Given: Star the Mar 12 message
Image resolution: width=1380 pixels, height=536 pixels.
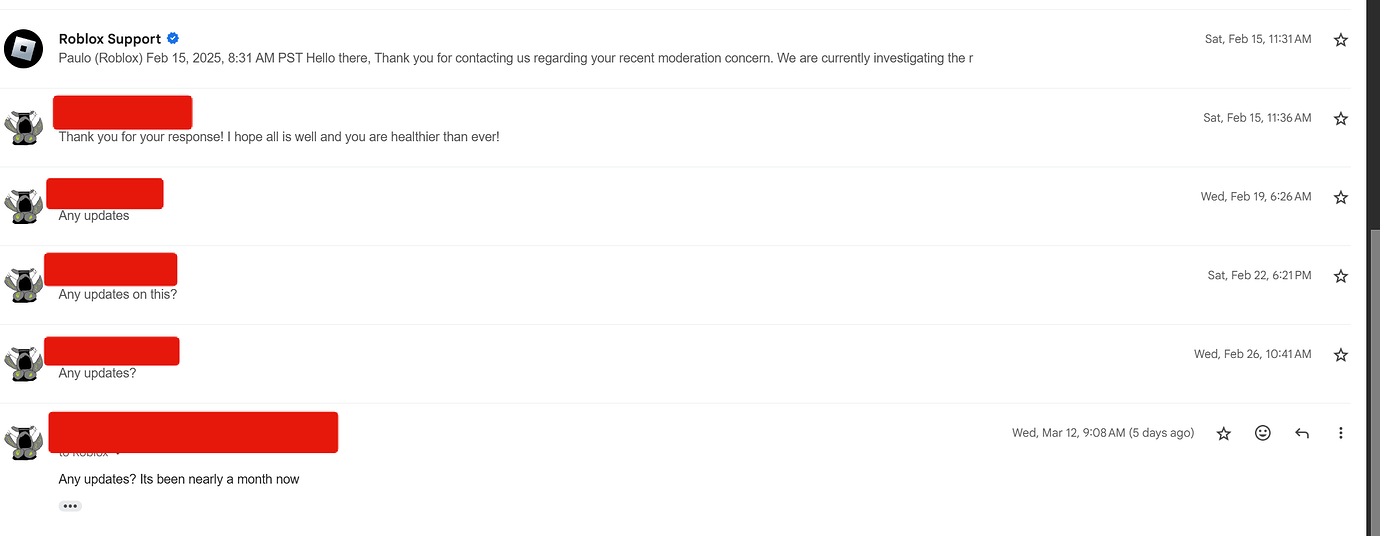Looking at the screenshot, I should [1223, 434].
